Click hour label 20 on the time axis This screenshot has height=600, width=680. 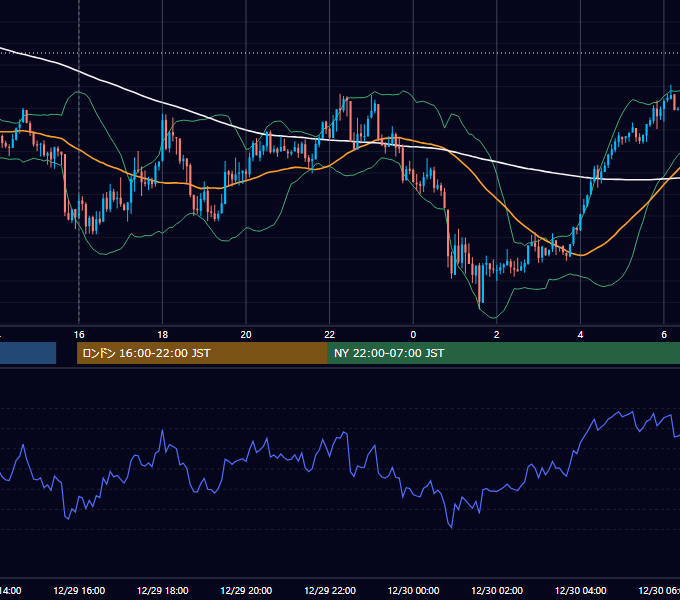[x=246, y=335]
